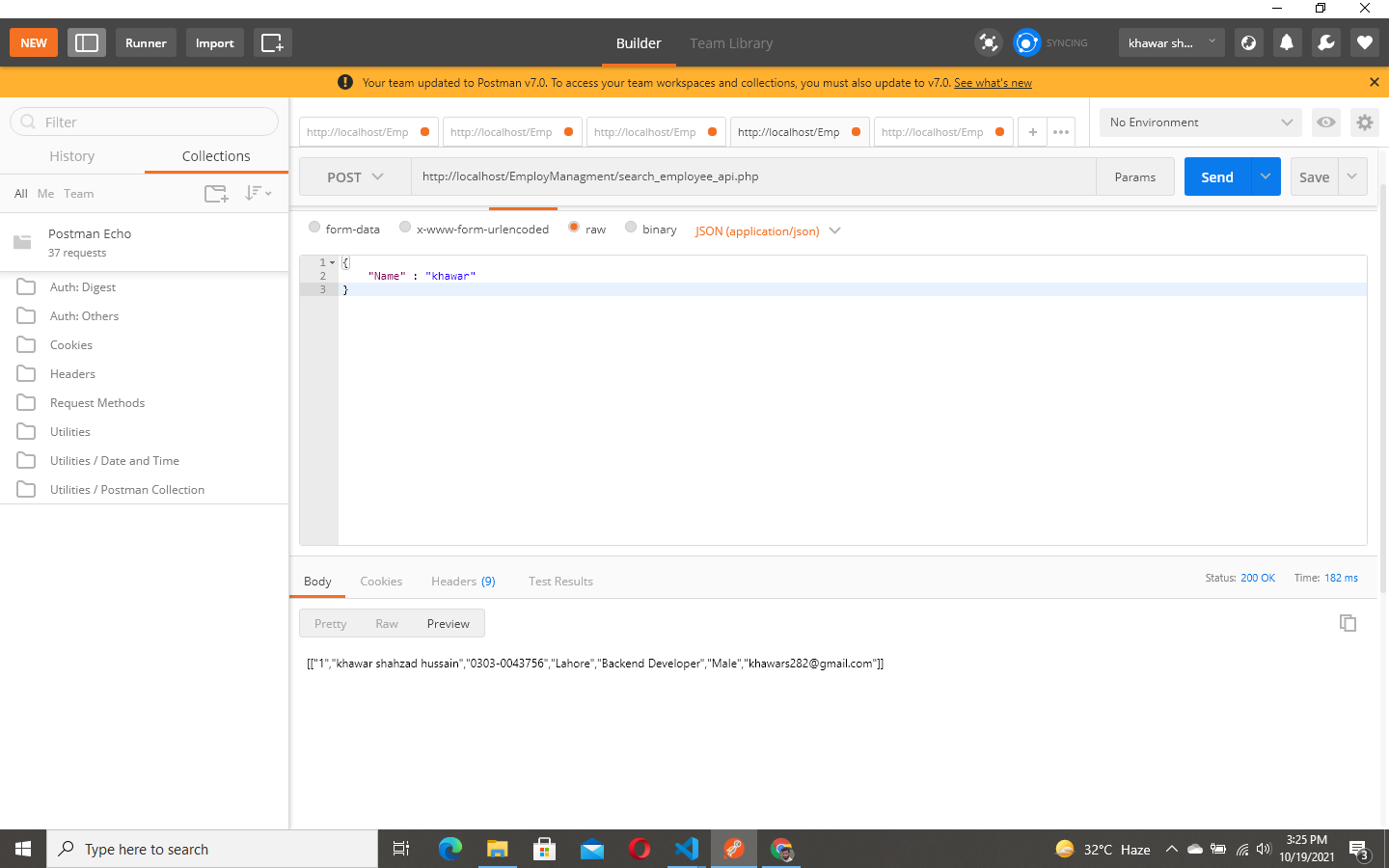
Task: Open the POST method dropdown
Action: click(x=354, y=176)
